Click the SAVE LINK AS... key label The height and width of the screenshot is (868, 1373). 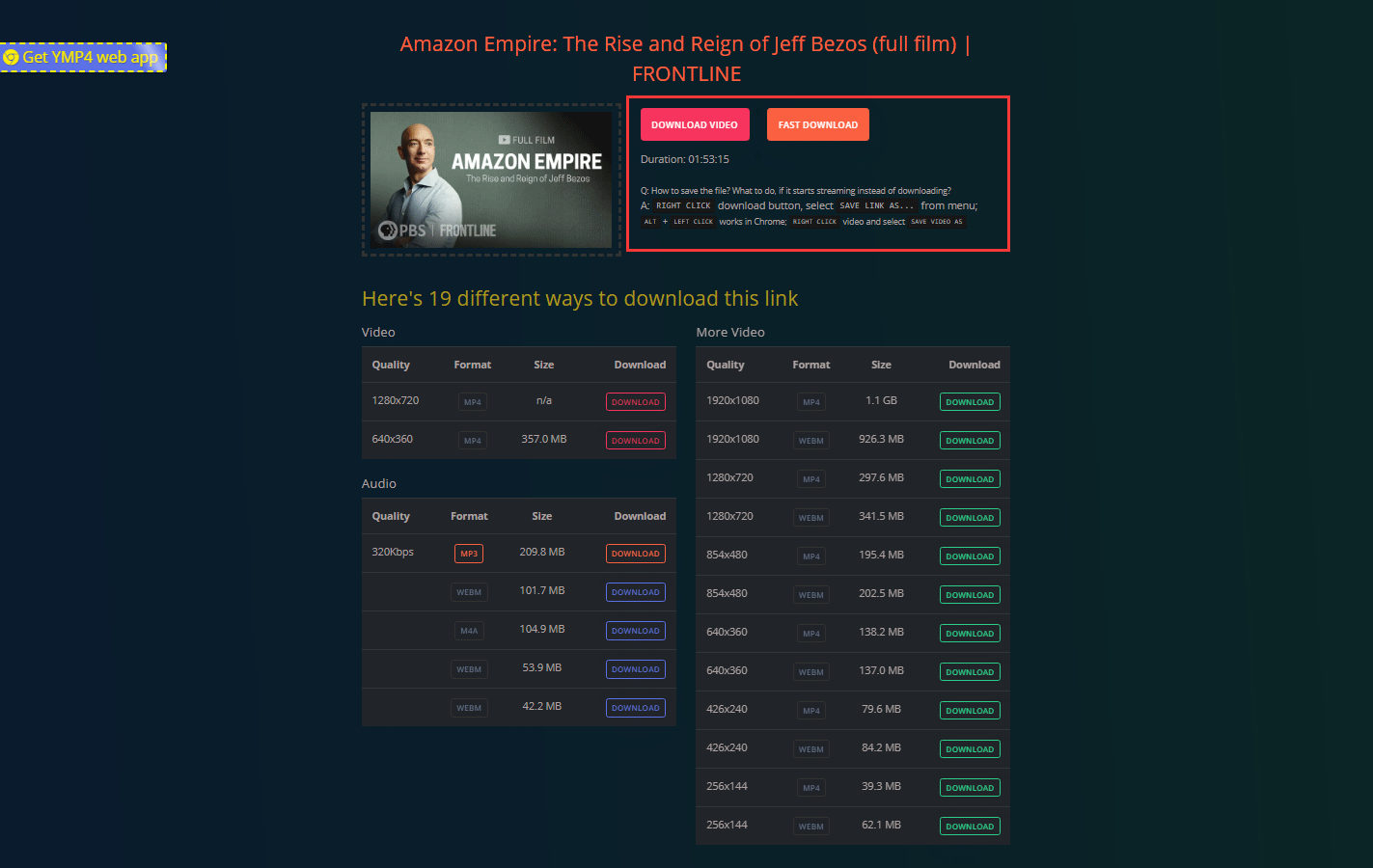[875, 205]
